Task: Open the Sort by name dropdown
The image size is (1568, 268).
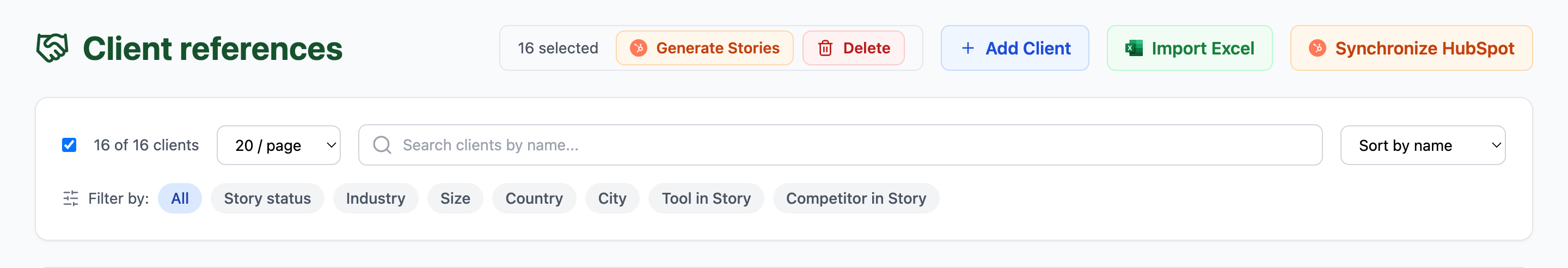Action: 1423,145
